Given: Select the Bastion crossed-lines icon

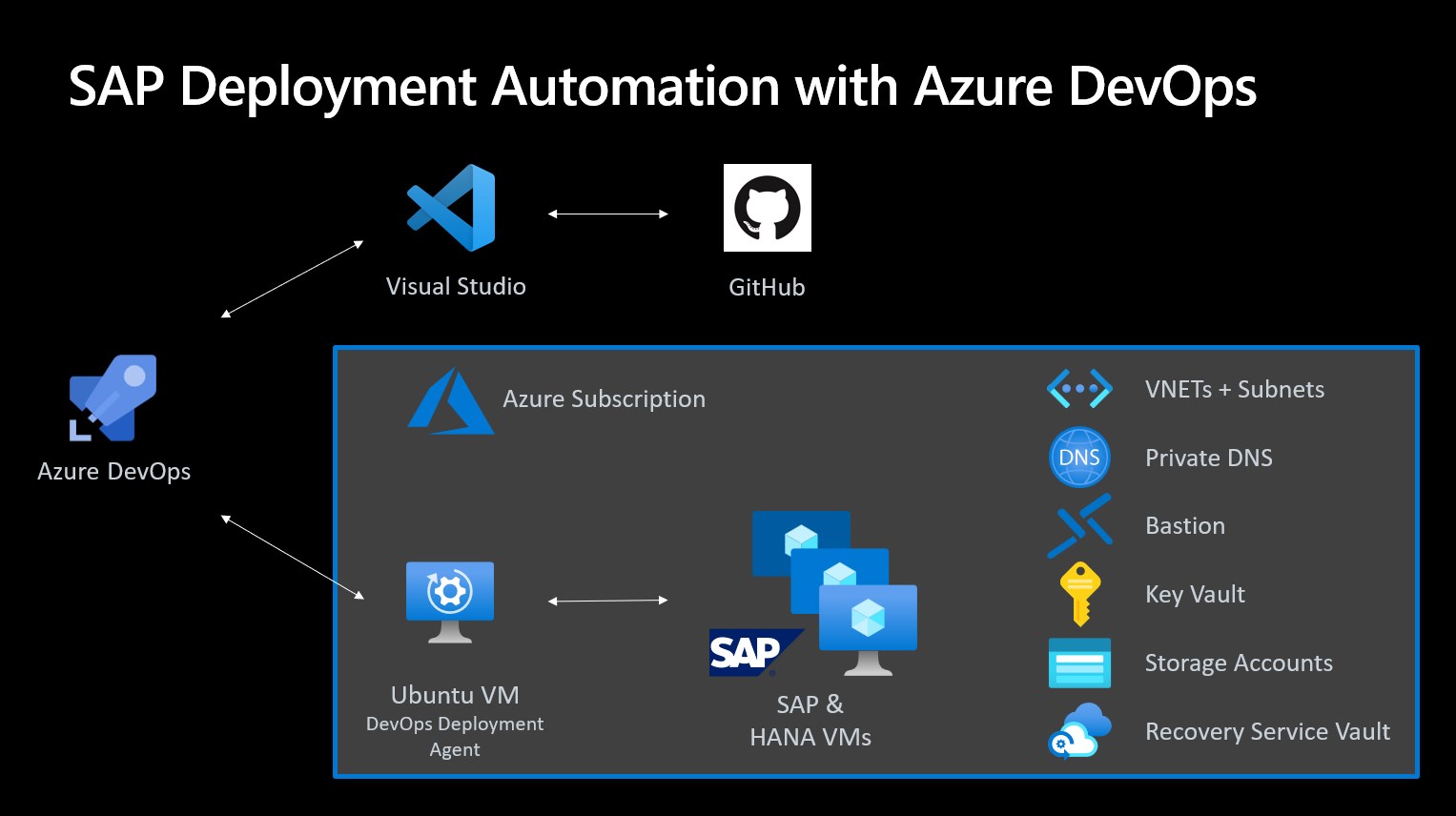Looking at the screenshot, I should (x=1079, y=525).
